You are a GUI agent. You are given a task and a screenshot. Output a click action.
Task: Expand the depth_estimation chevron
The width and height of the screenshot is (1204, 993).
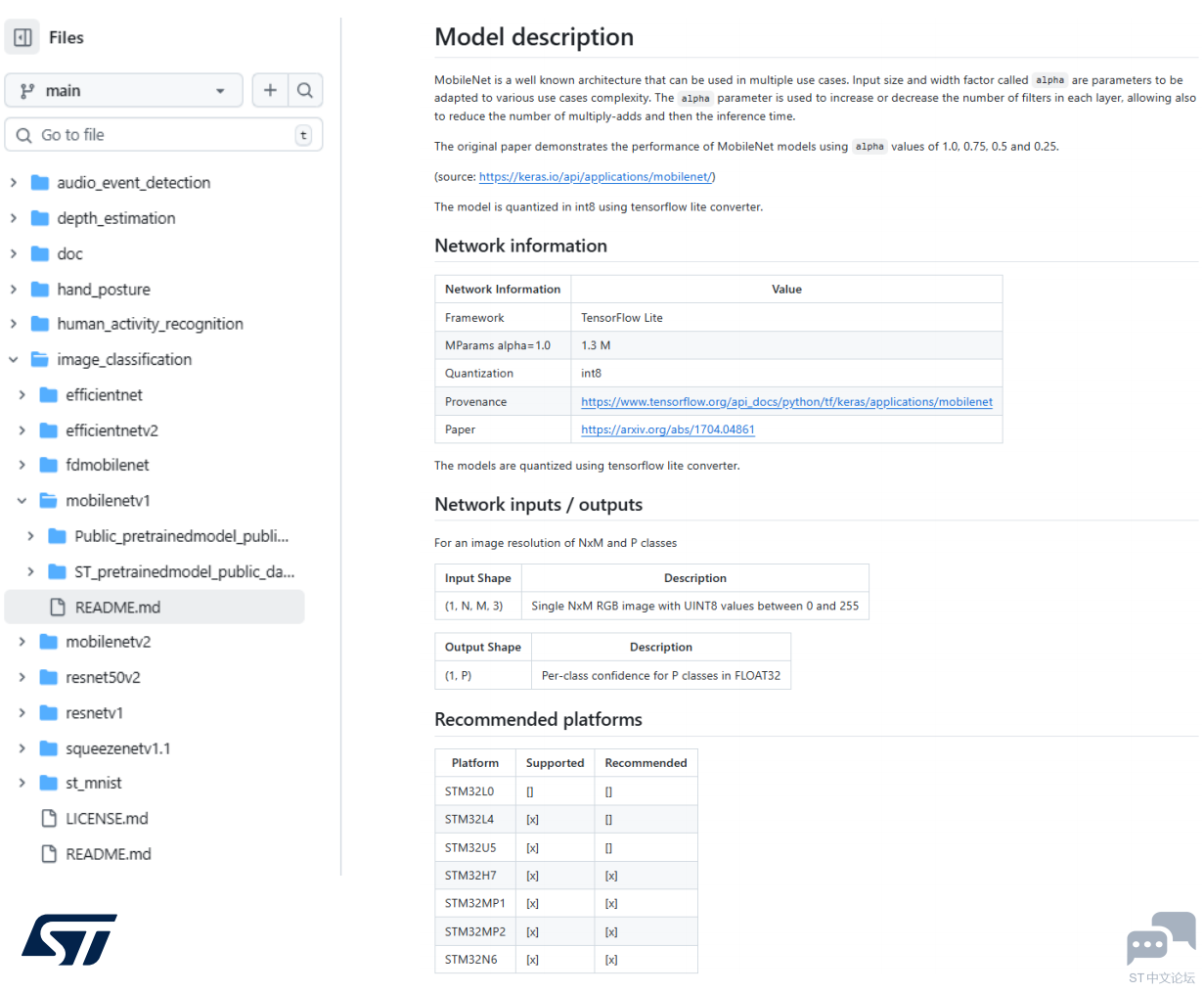[x=14, y=218]
